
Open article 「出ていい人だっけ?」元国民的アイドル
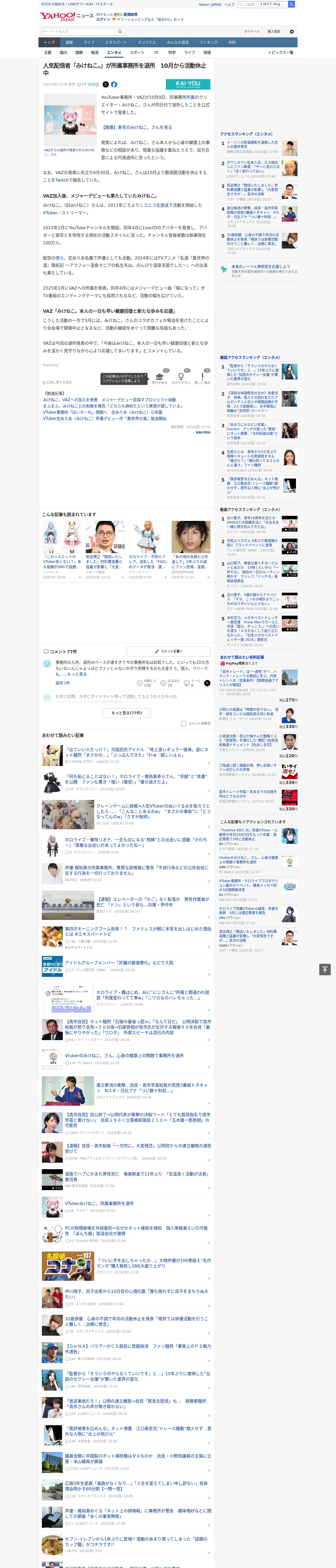click(137, 752)
